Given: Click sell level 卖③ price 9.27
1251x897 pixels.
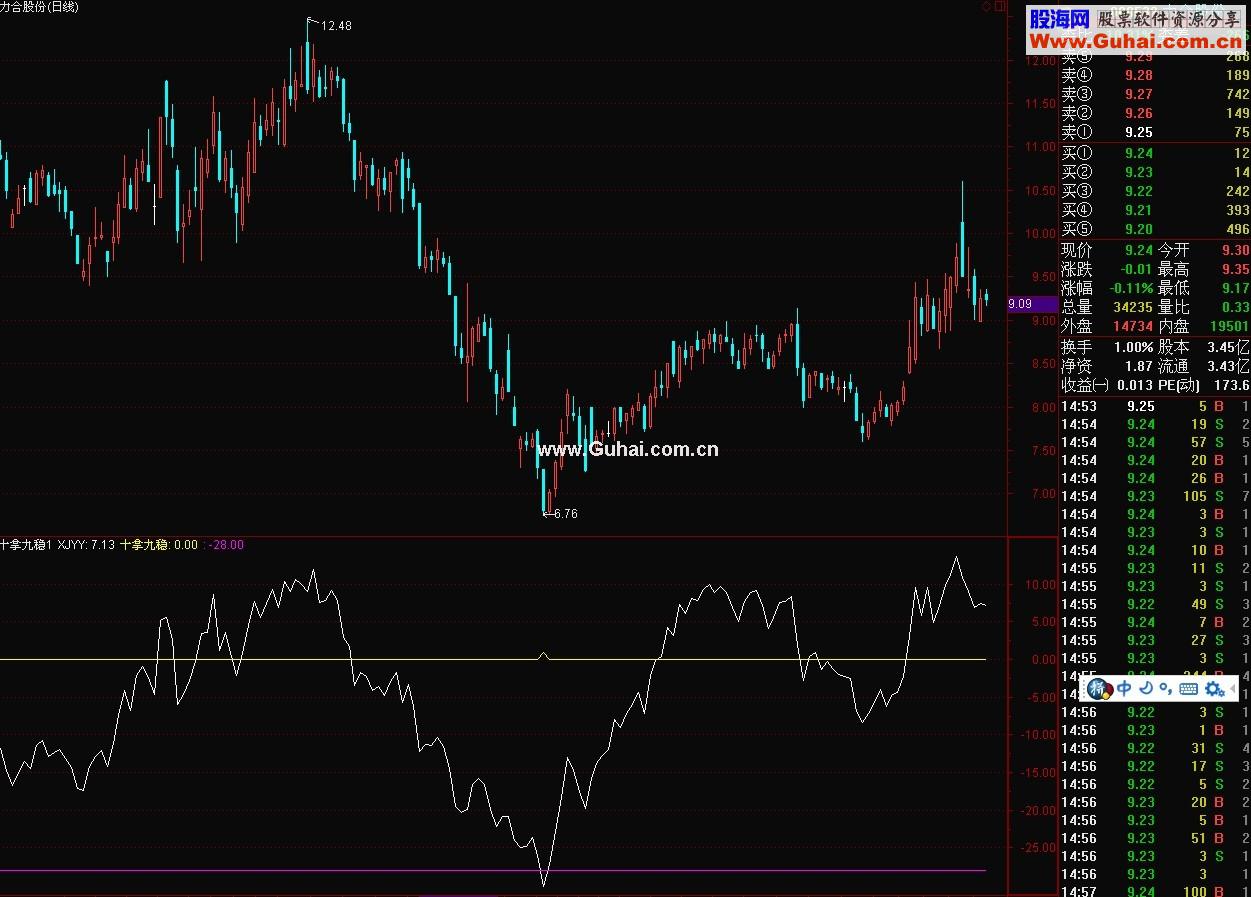Looking at the screenshot, I should (x=1138, y=94).
